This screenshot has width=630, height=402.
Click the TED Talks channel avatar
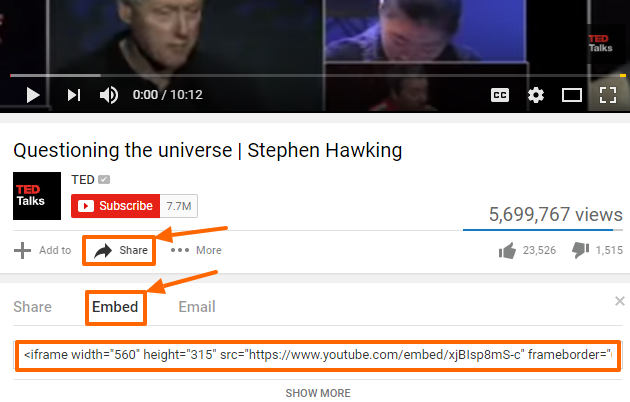[37, 196]
